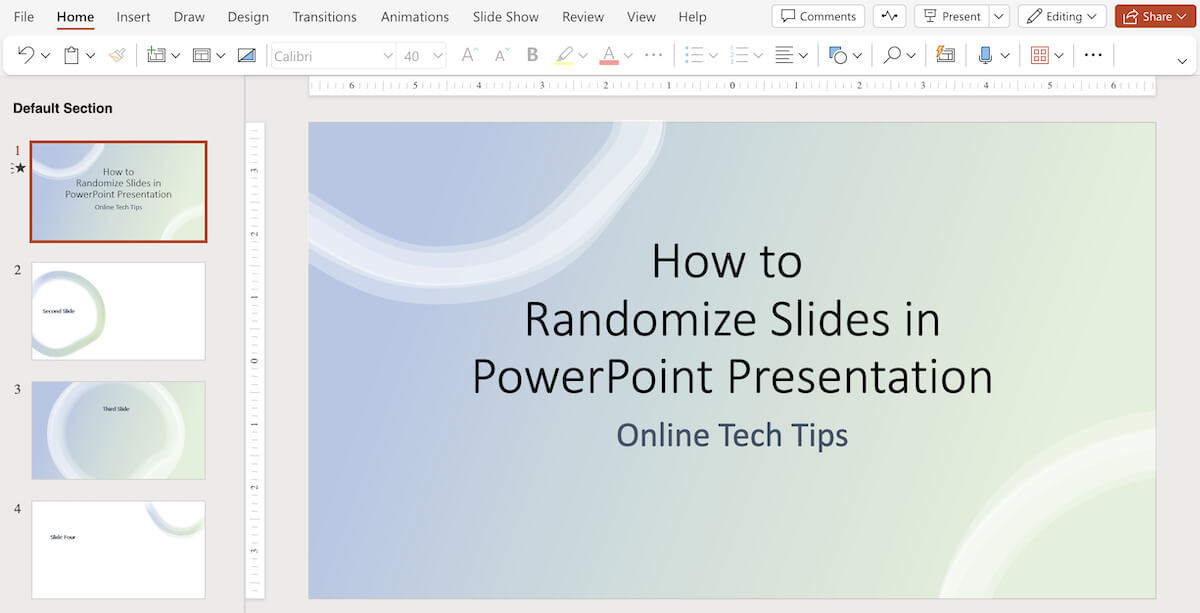
Task: Switch to the Animations ribbon tab
Action: [x=414, y=16]
